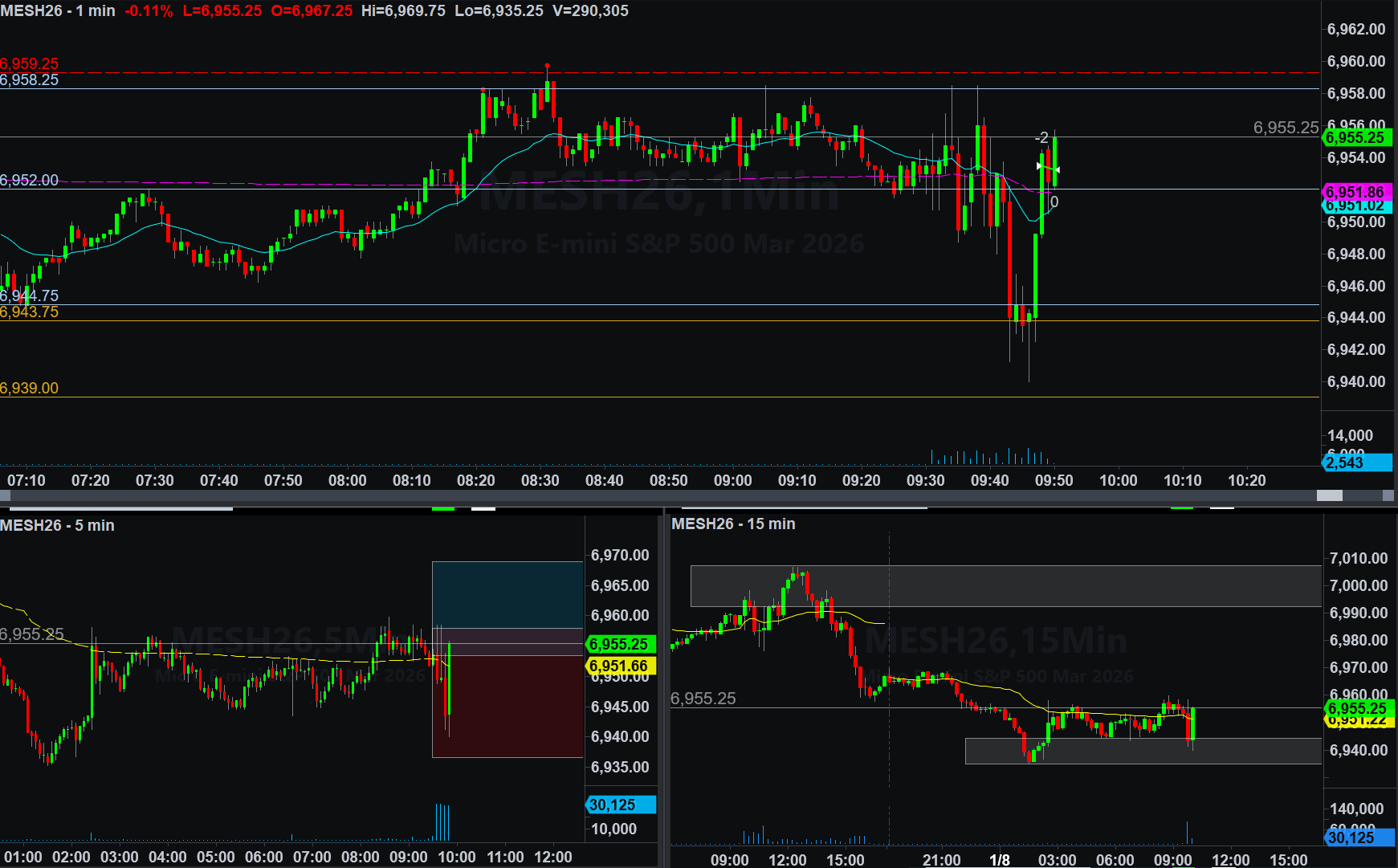Select the teal profit target zone

507,594
